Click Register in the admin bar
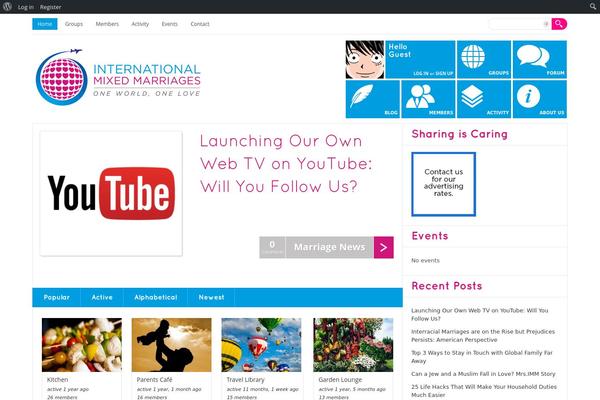 click(51, 7)
